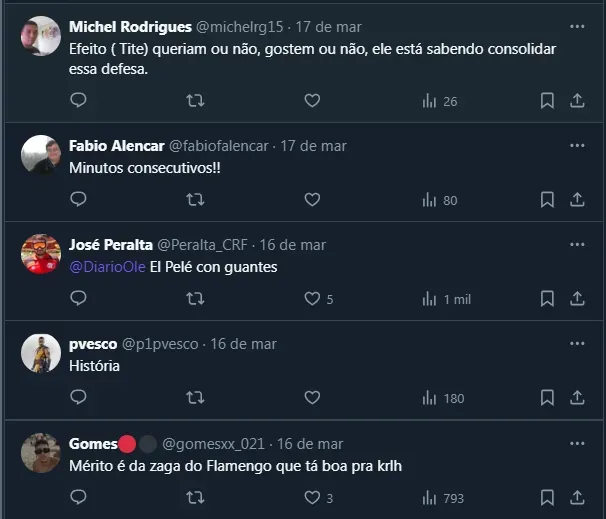Share Michel Rodrigues' tweet
Image resolution: width=606 pixels, height=519 pixels.
pos(577,101)
